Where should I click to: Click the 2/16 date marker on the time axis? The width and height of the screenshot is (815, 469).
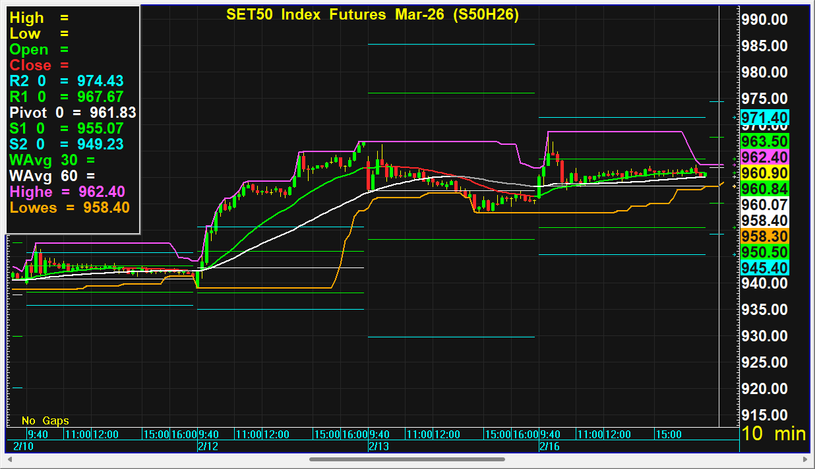[x=549, y=446]
